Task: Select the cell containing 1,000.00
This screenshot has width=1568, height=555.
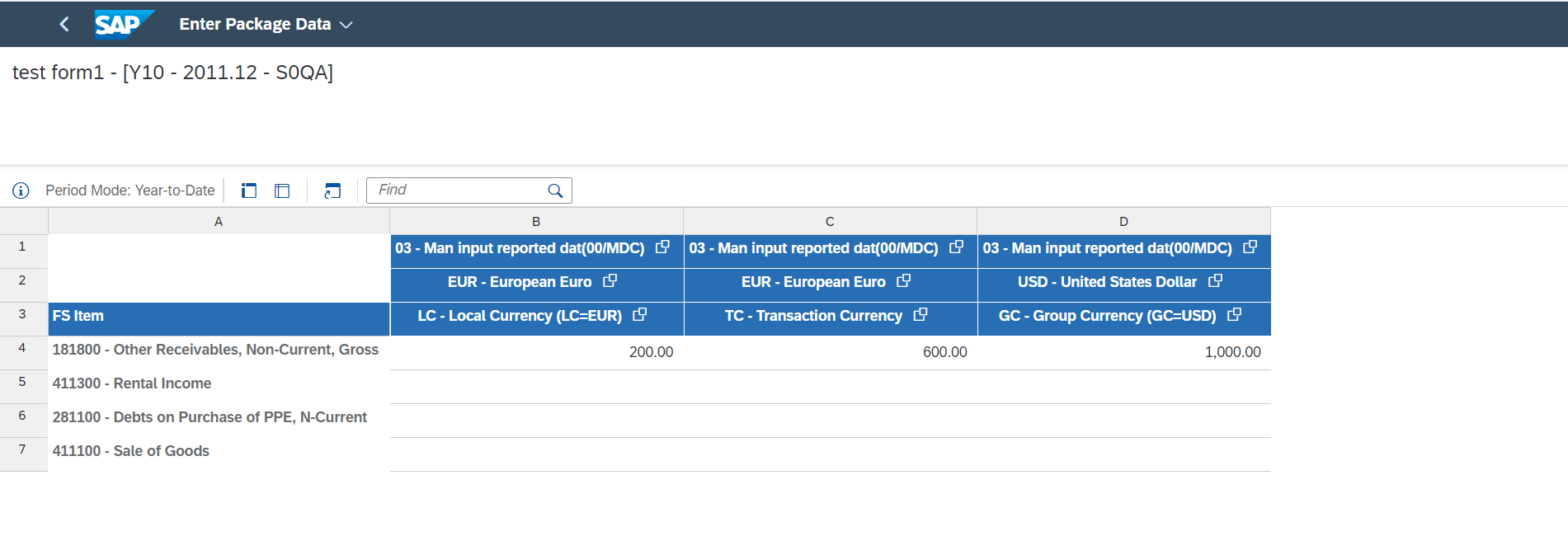Action: coord(1123,352)
